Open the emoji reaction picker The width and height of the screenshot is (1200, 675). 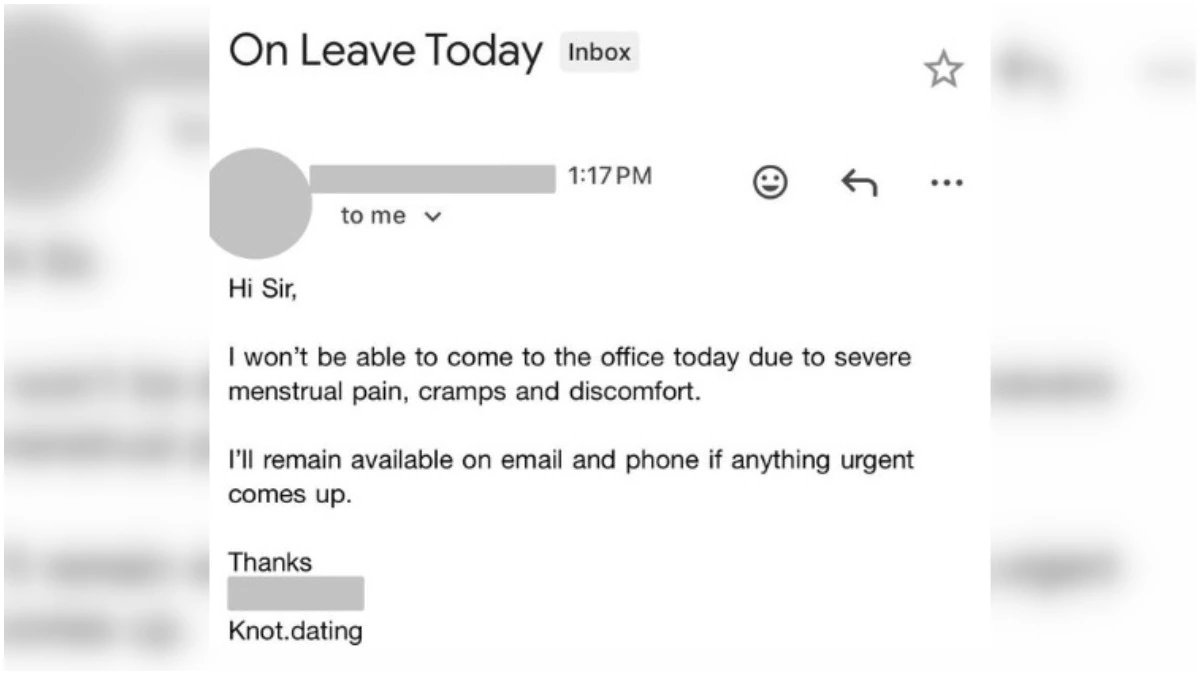pyautogui.click(x=769, y=182)
